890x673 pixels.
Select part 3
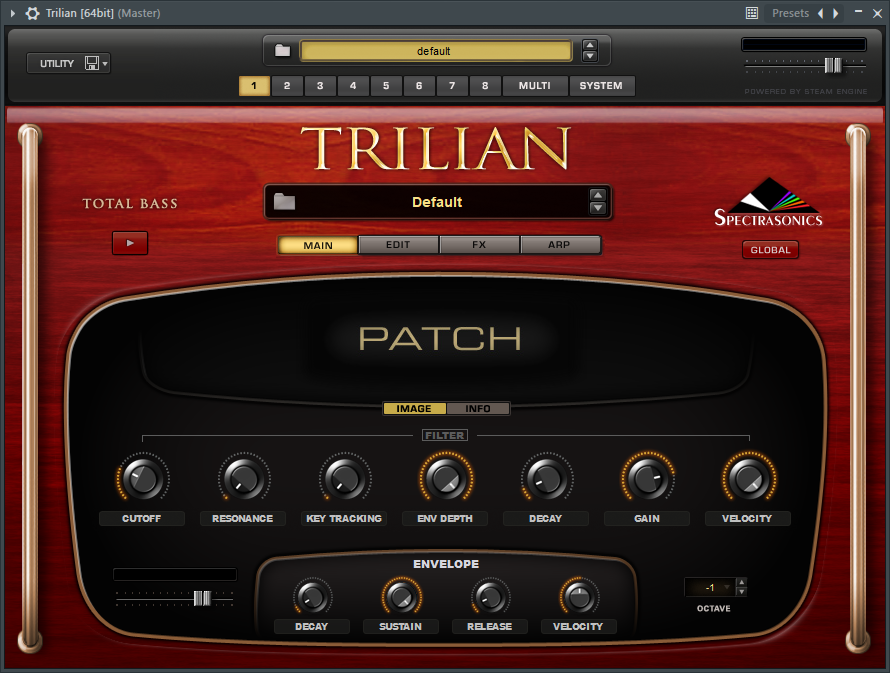coord(320,86)
